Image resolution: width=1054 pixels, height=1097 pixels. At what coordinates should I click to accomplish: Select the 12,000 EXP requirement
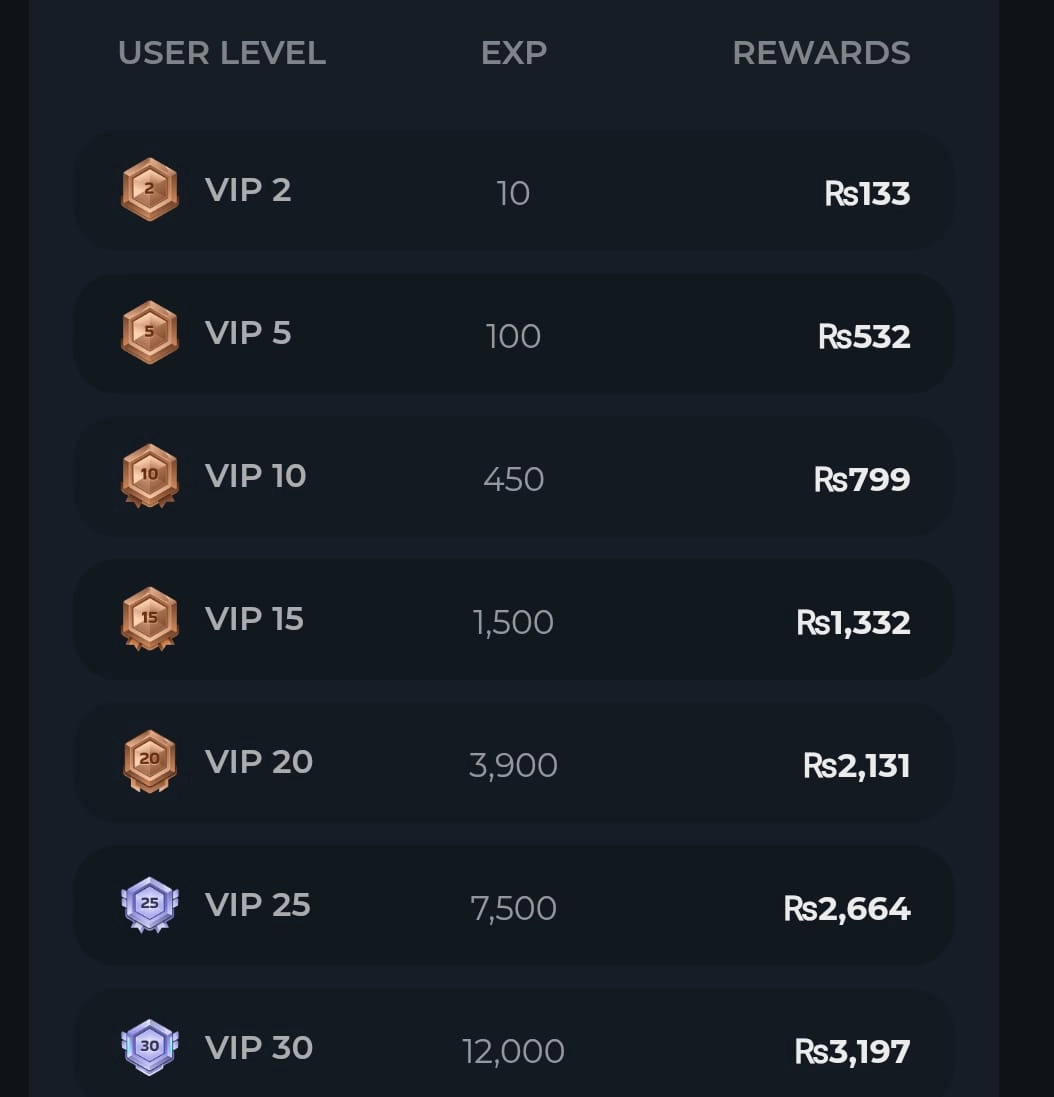(x=513, y=1051)
